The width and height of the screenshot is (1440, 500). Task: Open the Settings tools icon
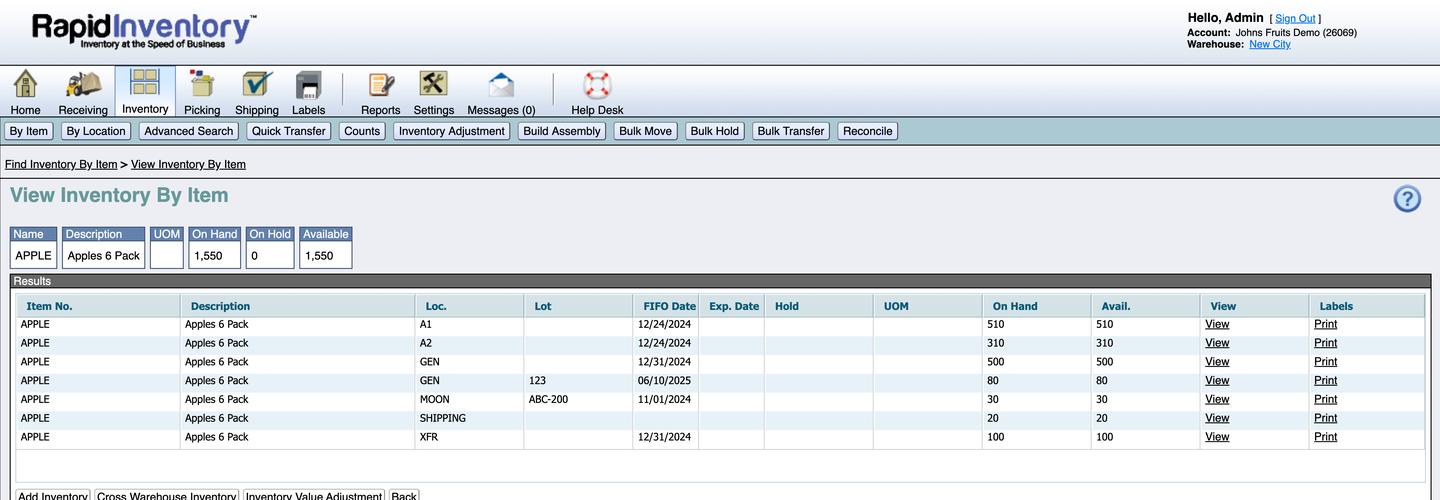point(433,86)
